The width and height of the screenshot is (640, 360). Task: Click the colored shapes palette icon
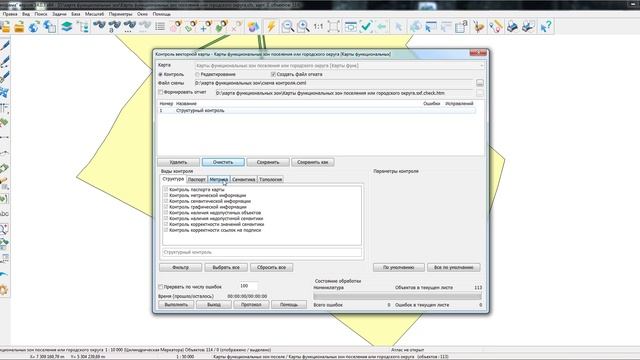tap(253, 27)
